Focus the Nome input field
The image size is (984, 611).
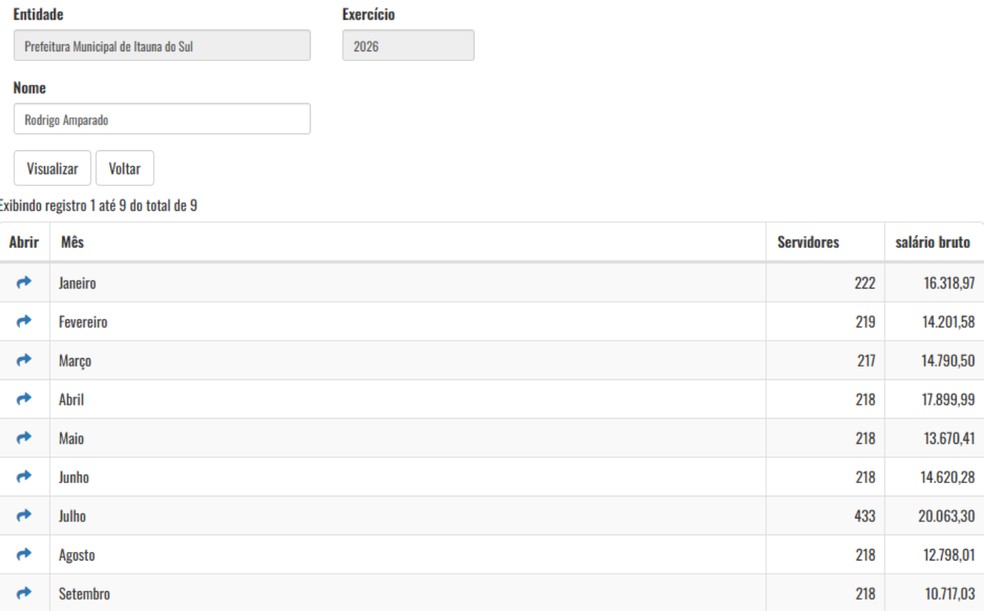pos(162,119)
